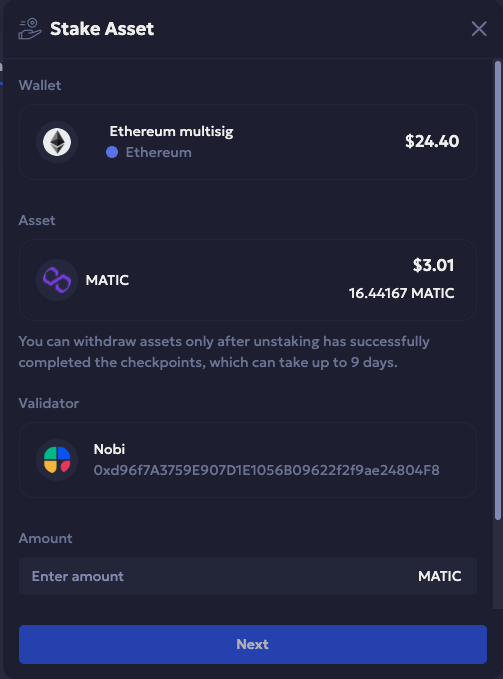The height and width of the screenshot is (679, 503).
Task: Click the MATIC polygon logo icon
Action: tap(57, 280)
